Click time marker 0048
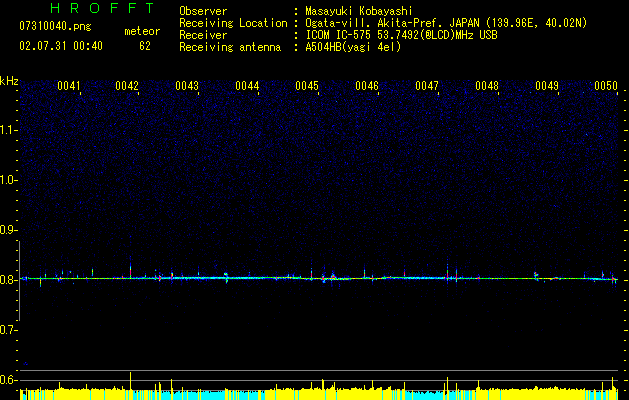 [487, 86]
